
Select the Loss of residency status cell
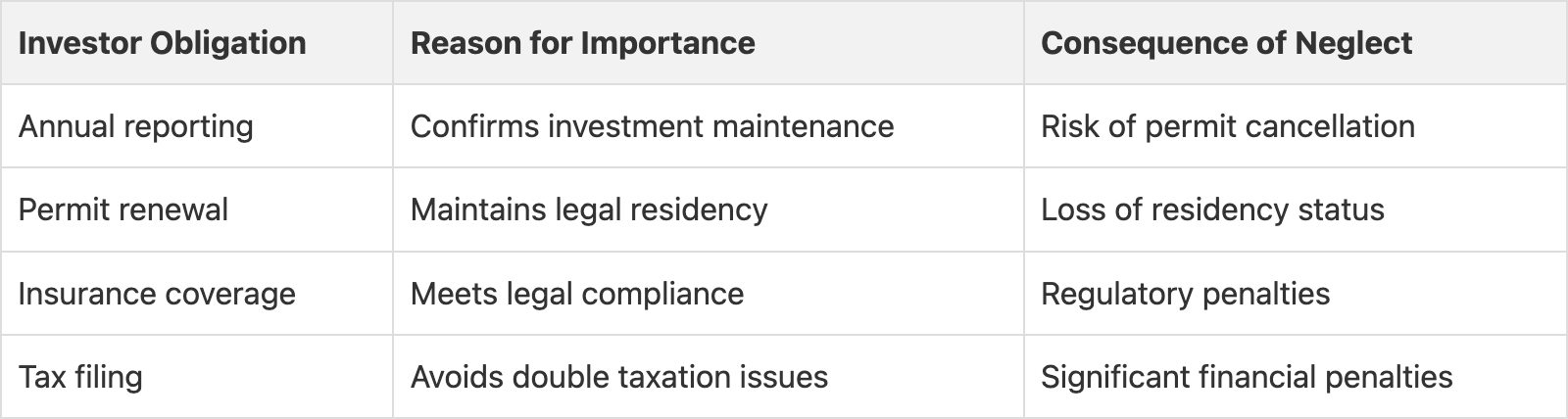(x=1212, y=209)
